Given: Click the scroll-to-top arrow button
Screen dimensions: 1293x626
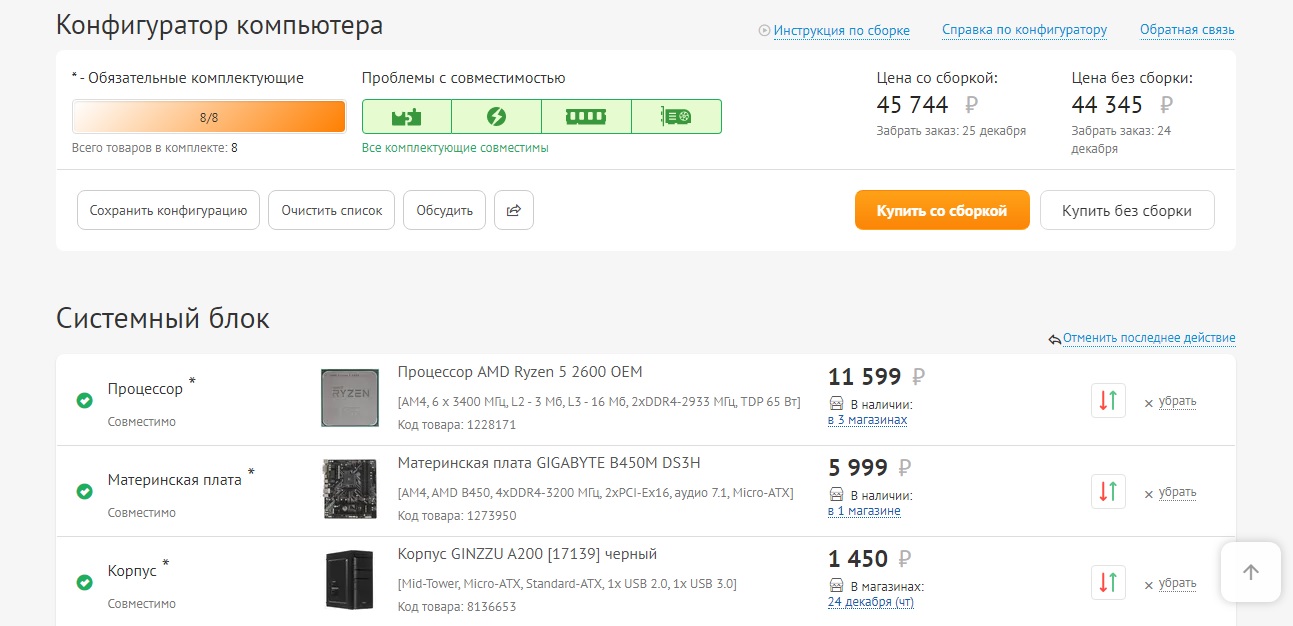Looking at the screenshot, I should click(x=1251, y=572).
